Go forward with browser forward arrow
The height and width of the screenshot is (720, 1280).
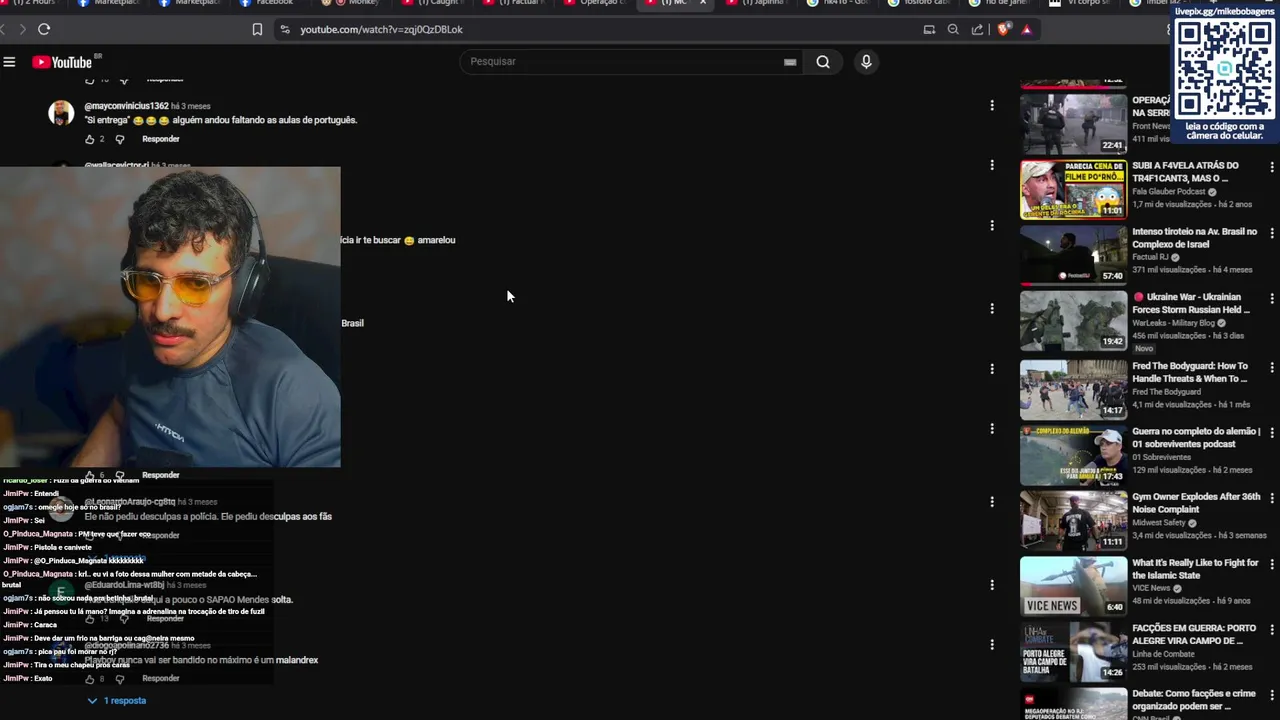coord(22,29)
